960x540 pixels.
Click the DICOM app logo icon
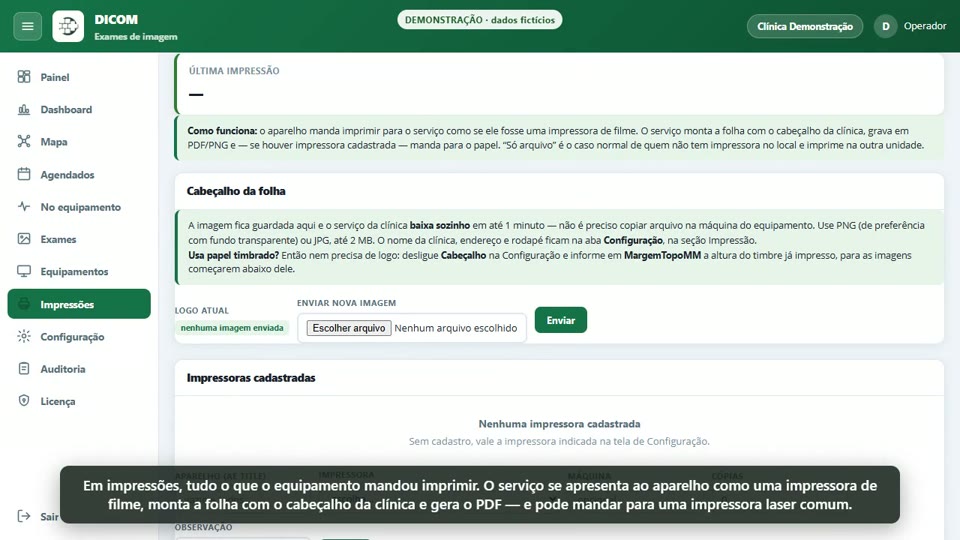click(68, 26)
